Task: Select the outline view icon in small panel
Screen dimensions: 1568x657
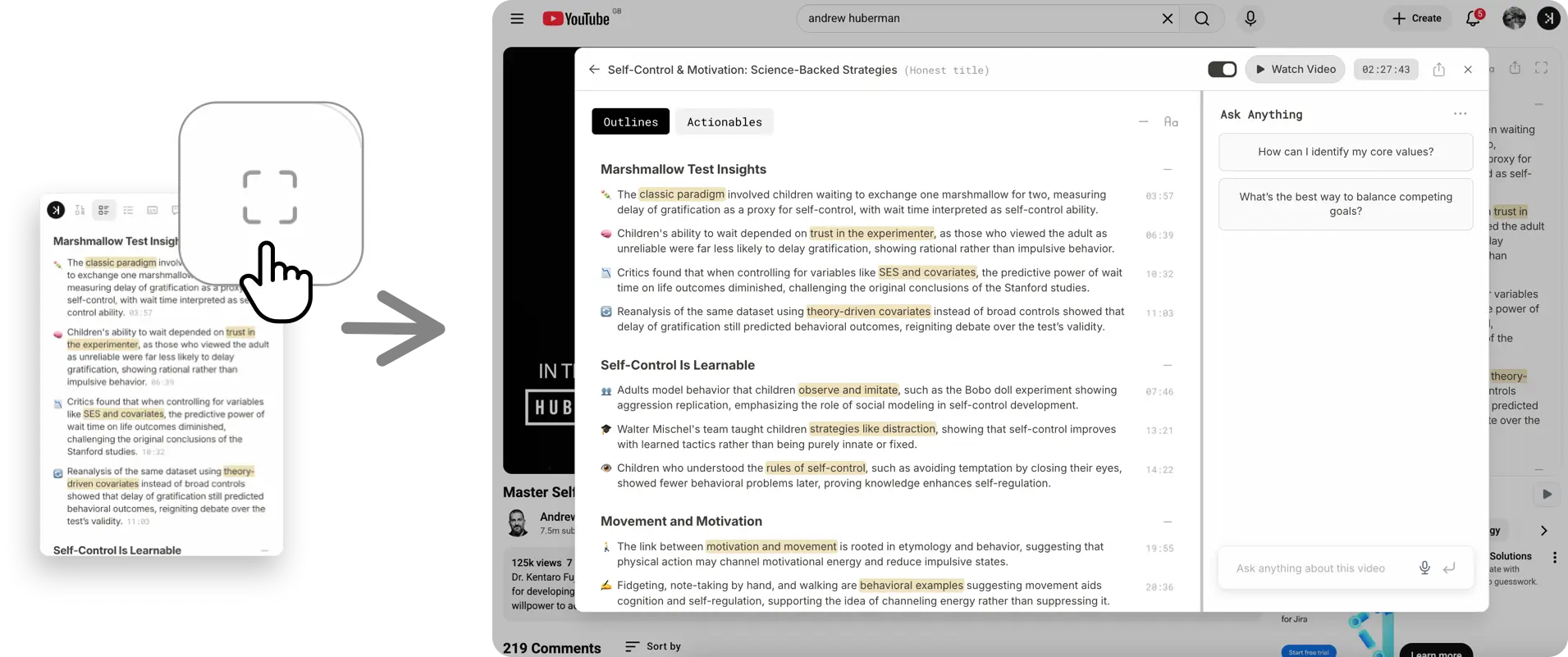Action: pyautogui.click(x=103, y=210)
